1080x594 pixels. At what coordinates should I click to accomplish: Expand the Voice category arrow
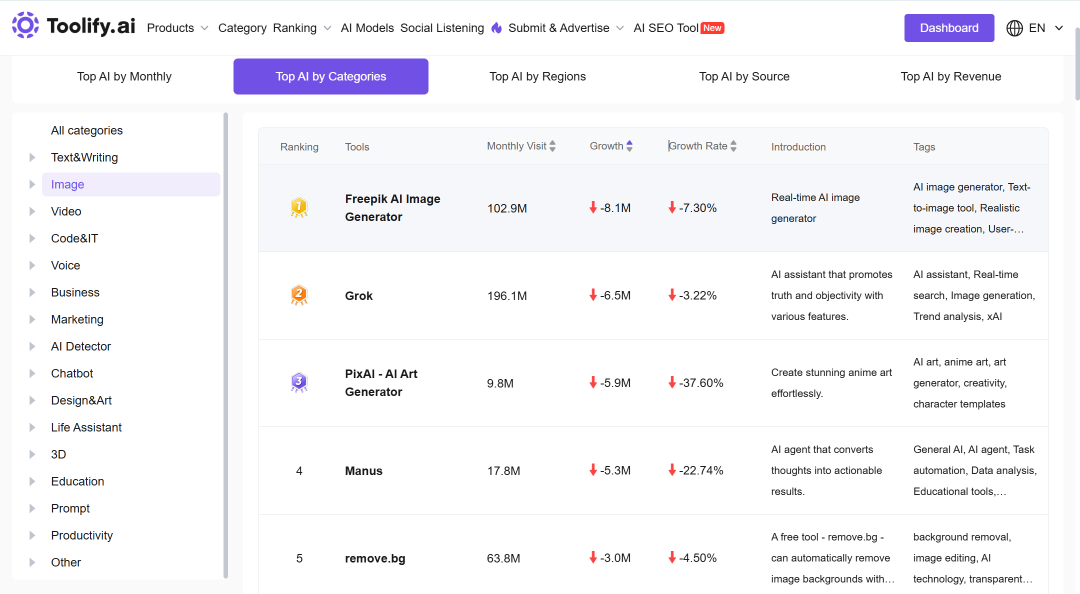32,265
